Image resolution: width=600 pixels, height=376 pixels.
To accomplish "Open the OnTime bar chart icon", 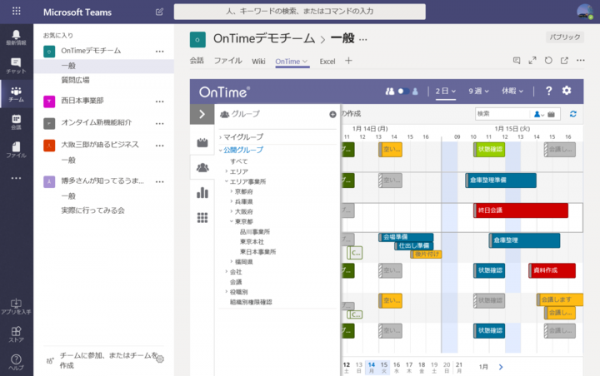I will click(202, 192).
